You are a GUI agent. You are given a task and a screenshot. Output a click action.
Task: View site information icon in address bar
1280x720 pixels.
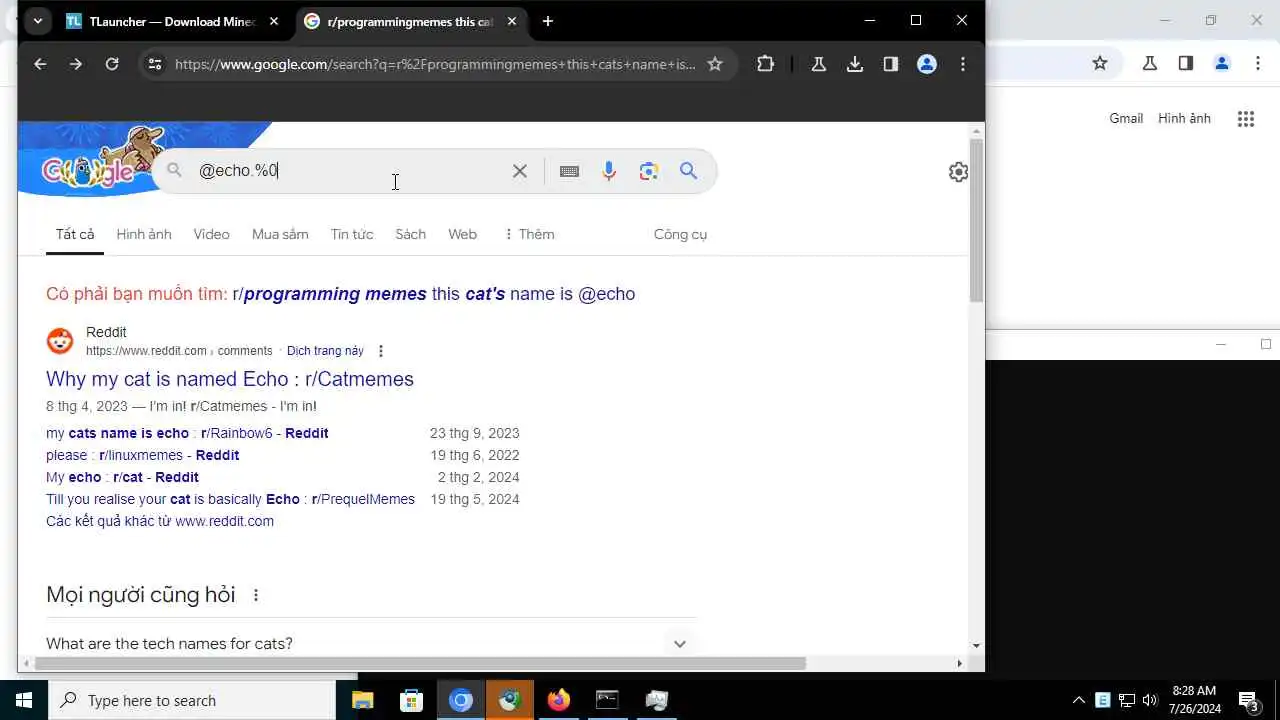pos(154,64)
